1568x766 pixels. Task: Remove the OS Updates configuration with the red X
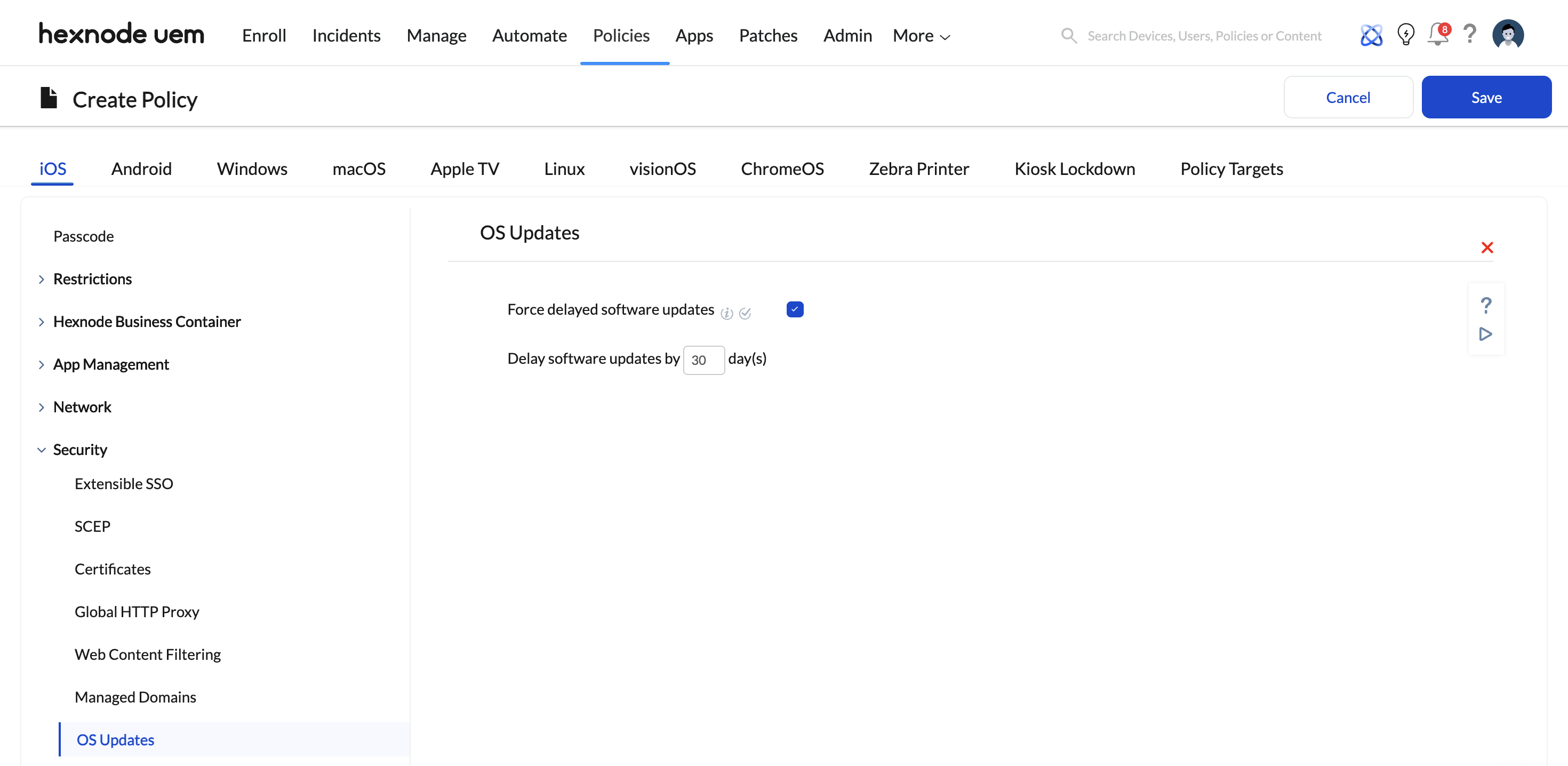[x=1487, y=247]
